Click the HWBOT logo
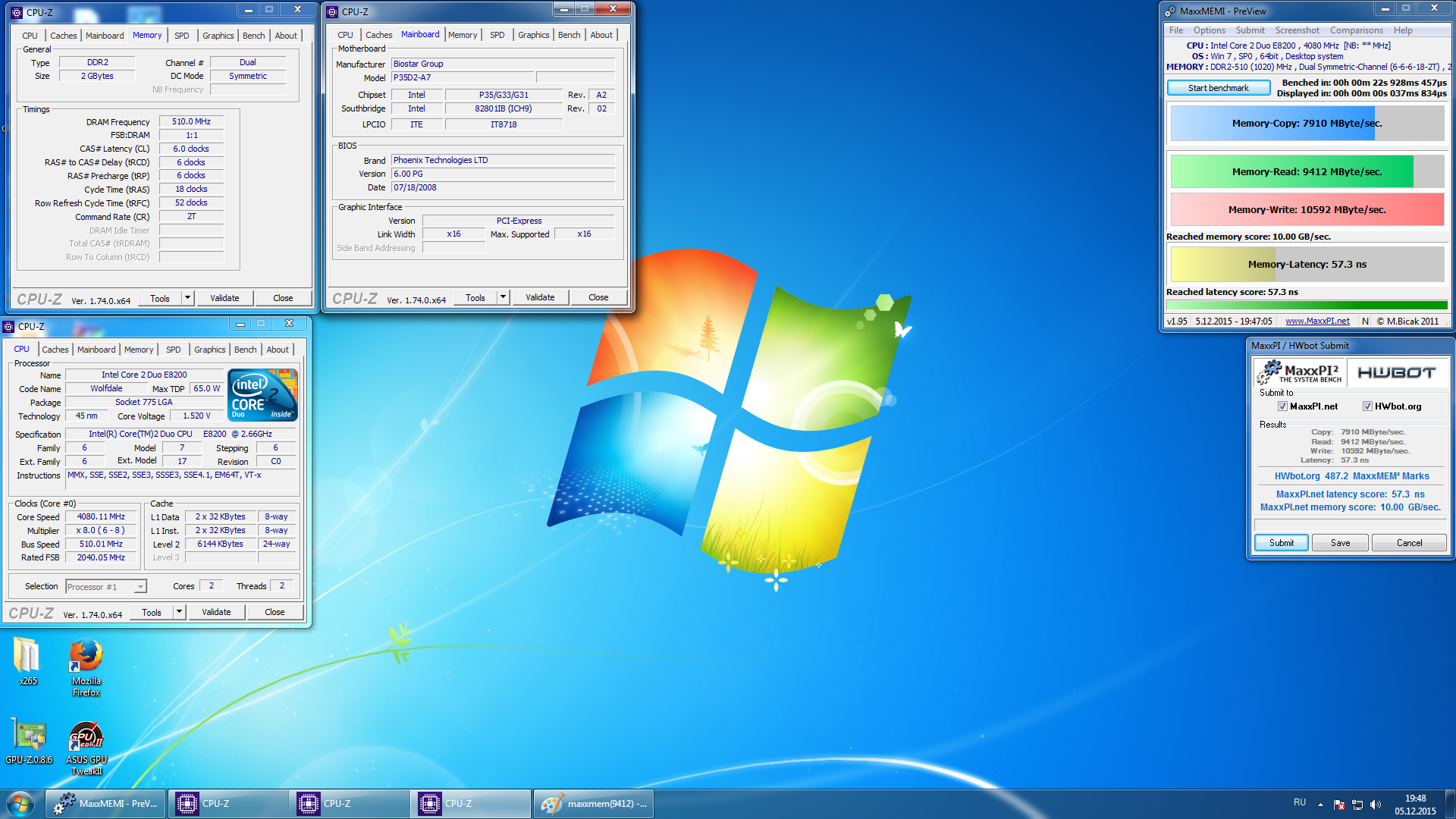Image resolution: width=1456 pixels, height=819 pixels. (1396, 372)
